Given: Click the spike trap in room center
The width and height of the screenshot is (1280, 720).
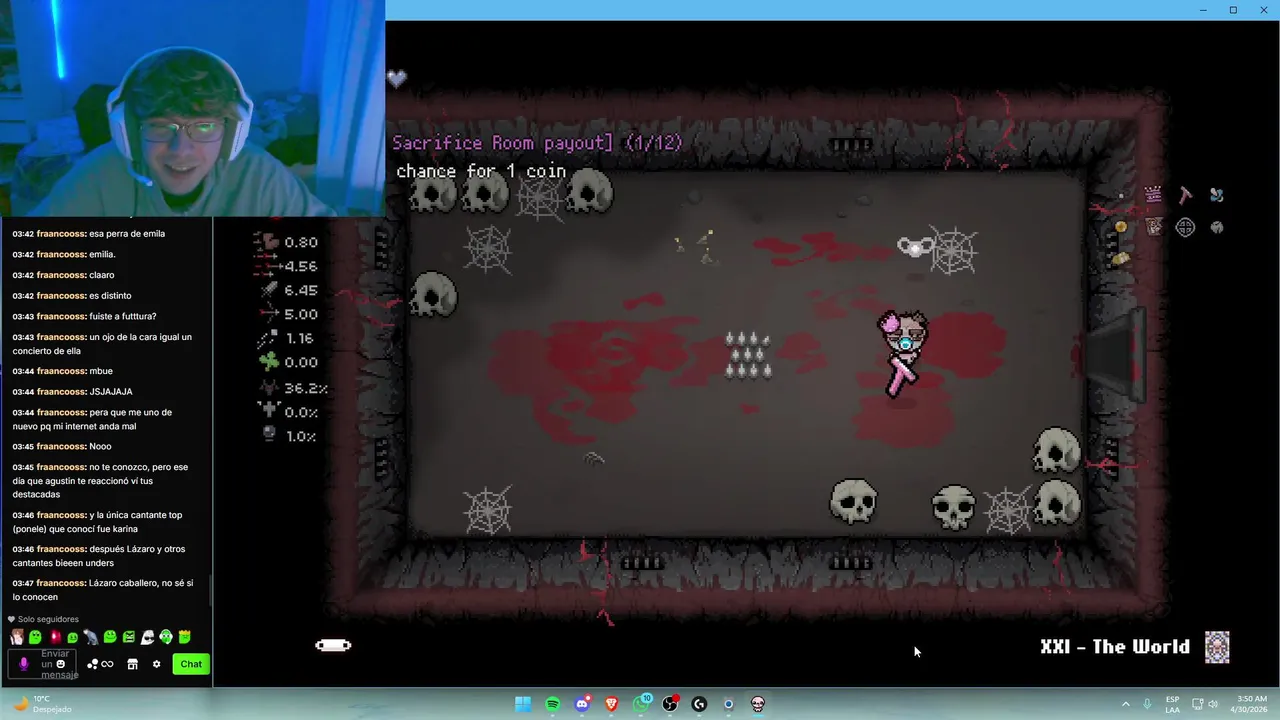Looking at the screenshot, I should click(x=748, y=355).
